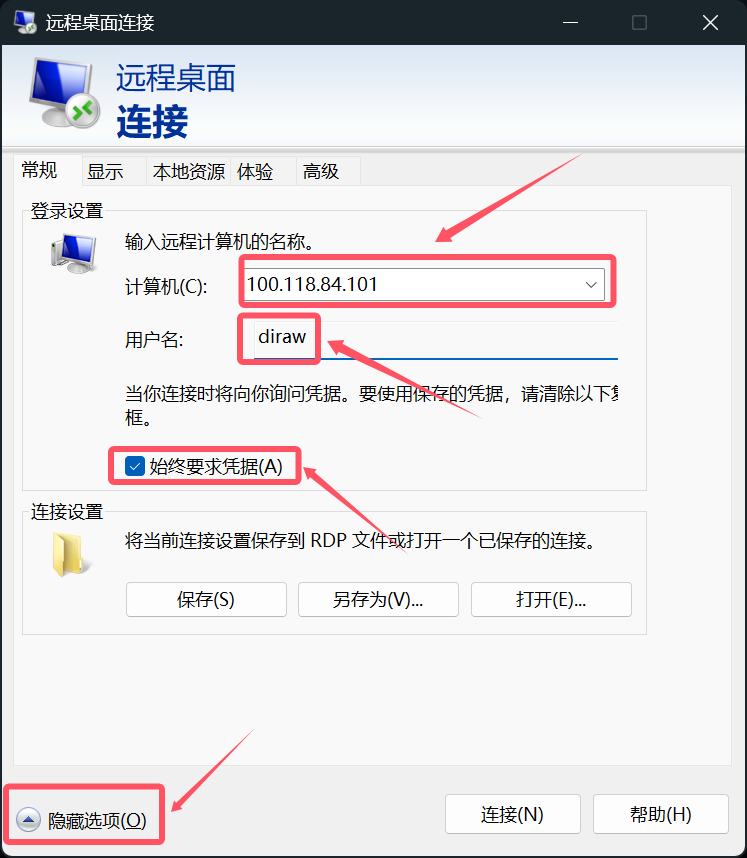Click the large monitor banner icon

click(65, 93)
